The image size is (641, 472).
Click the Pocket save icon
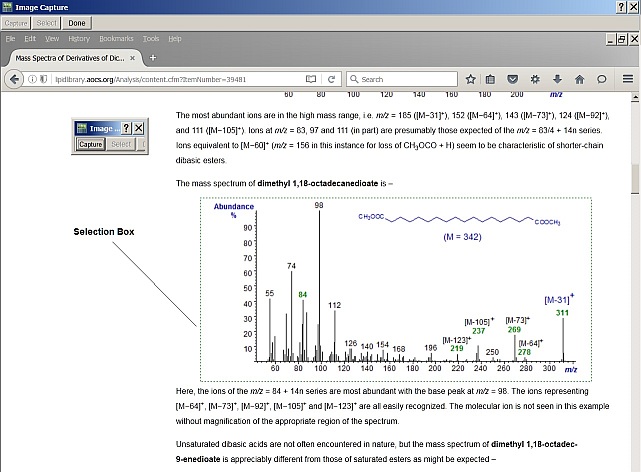(x=513, y=79)
